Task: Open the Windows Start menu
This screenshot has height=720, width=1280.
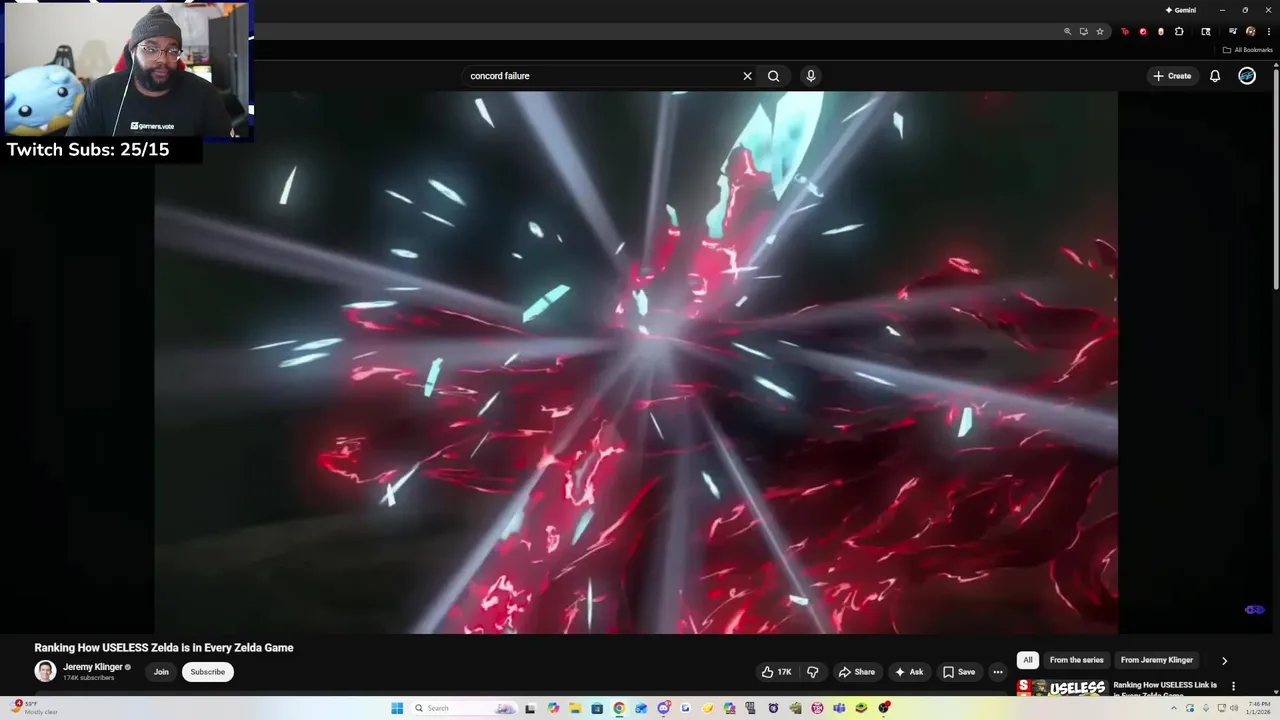Action: pos(397,708)
